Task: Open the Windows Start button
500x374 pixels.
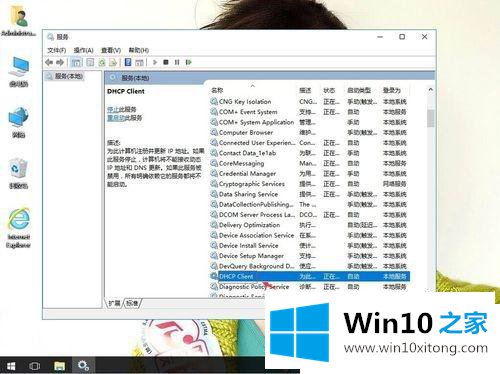Action: pos(11,366)
